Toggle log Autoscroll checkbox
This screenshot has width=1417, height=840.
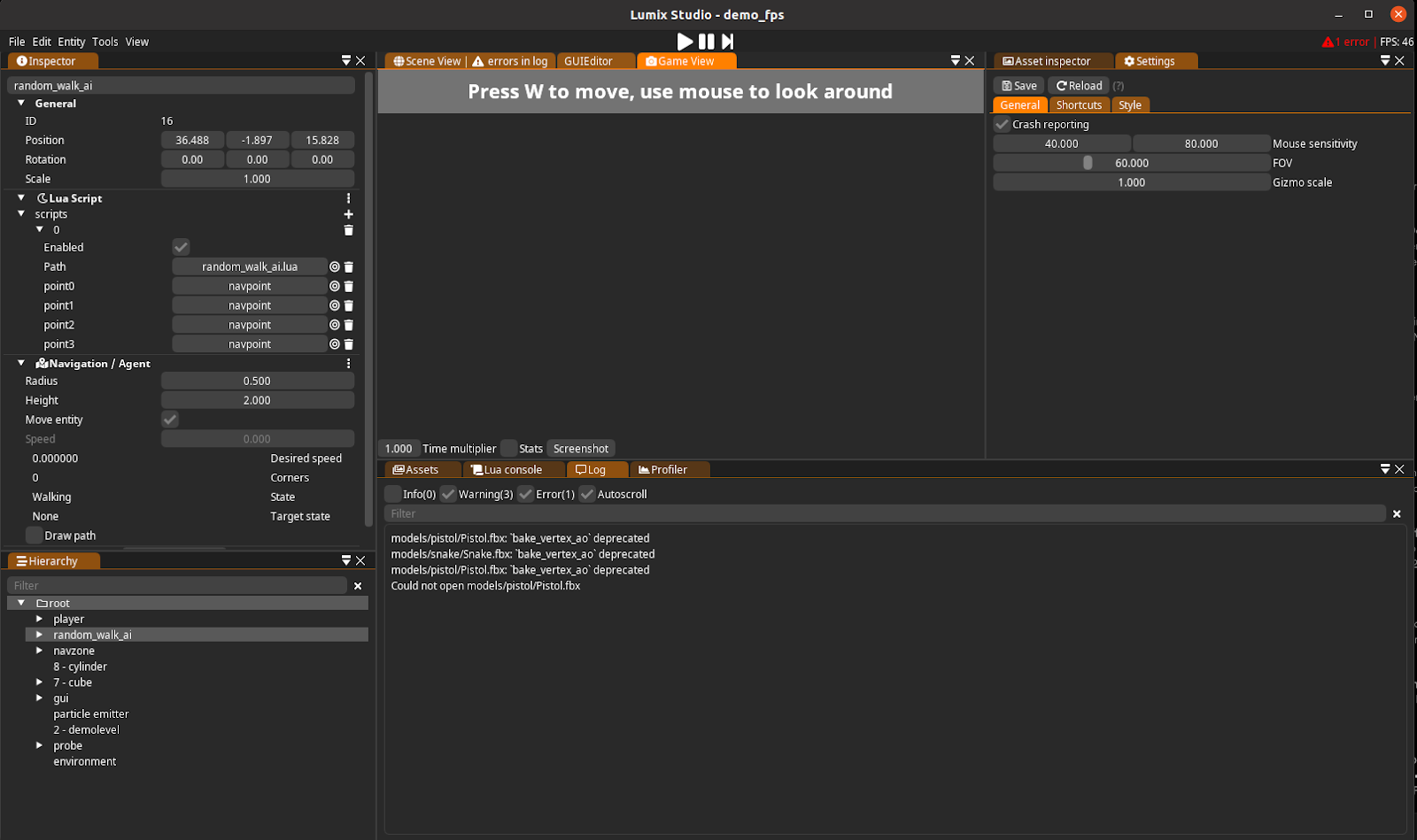coord(587,494)
